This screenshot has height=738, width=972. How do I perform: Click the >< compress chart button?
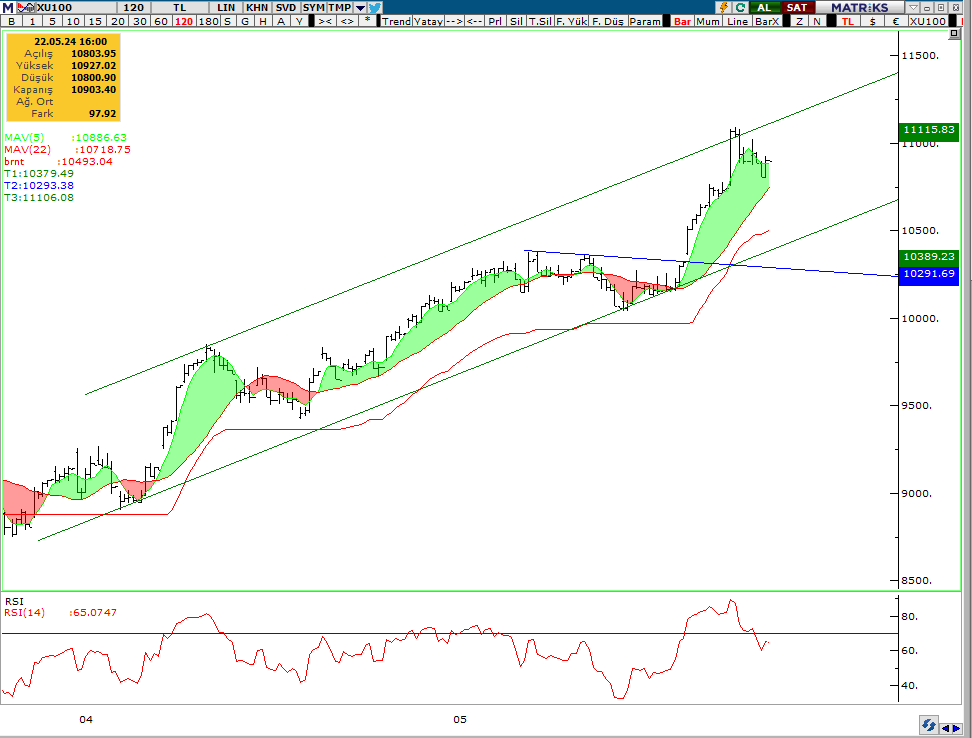325,21
